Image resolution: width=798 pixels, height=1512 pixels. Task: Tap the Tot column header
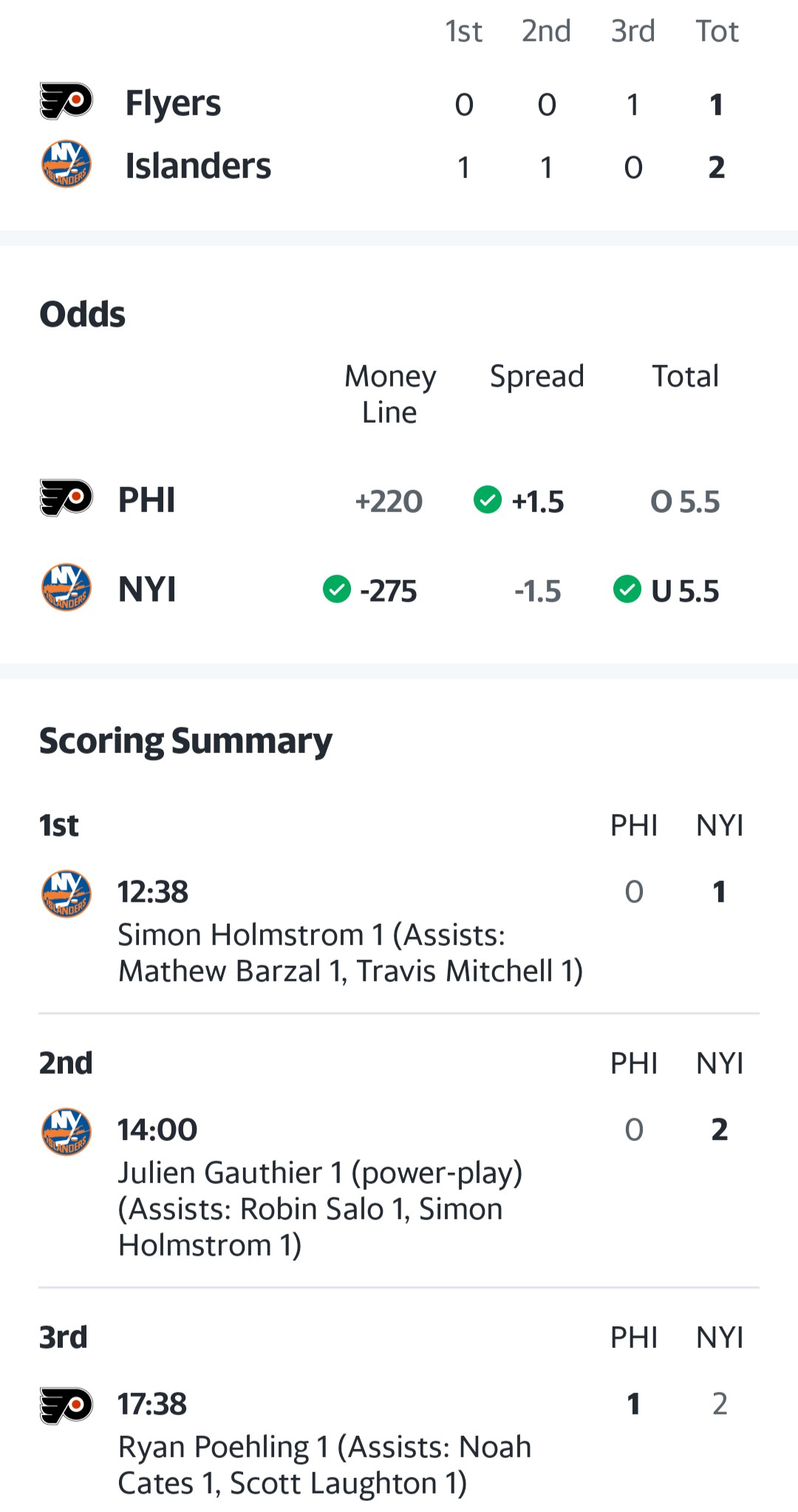(x=717, y=32)
